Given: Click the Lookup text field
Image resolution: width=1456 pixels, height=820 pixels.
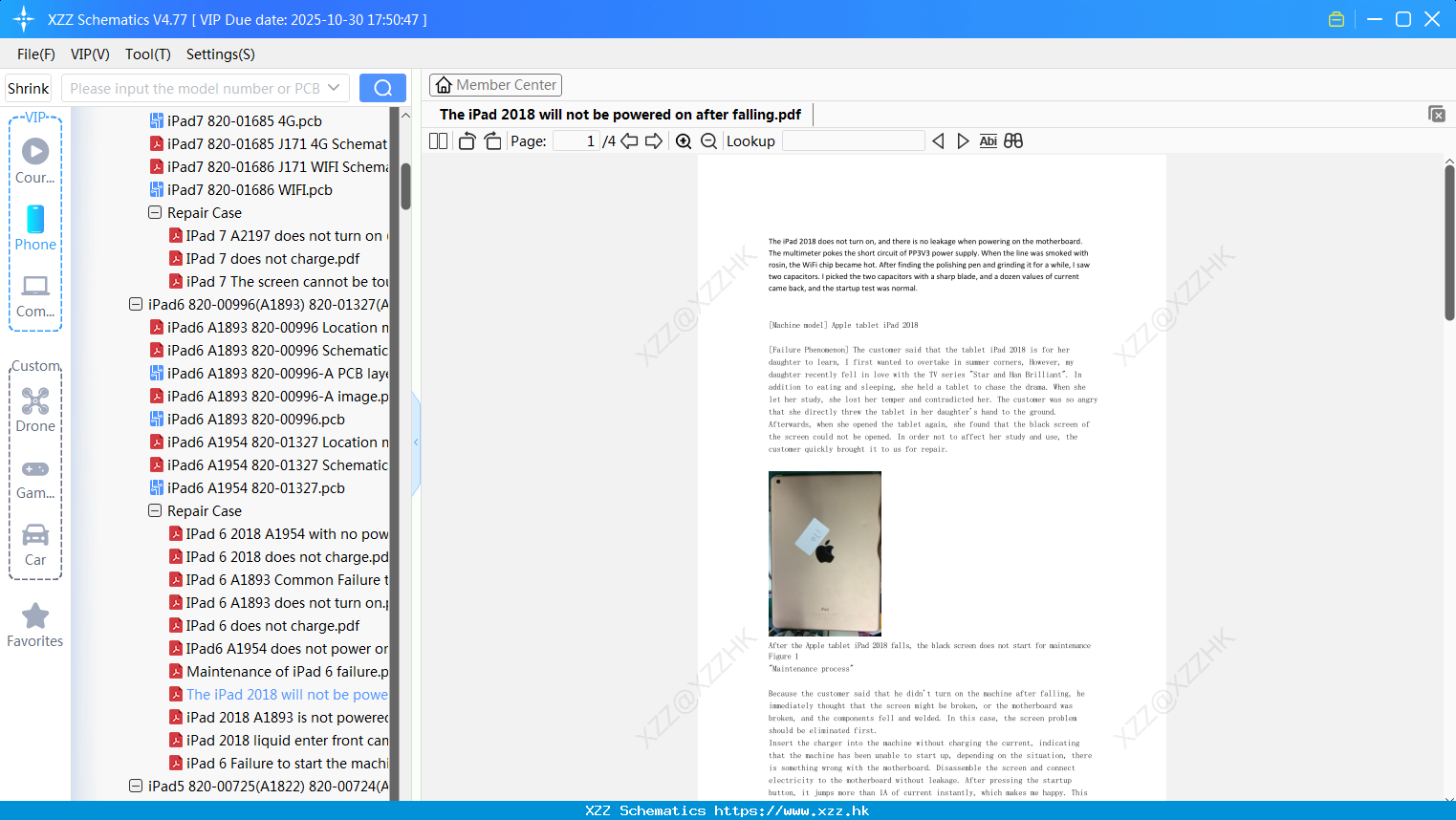Looking at the screenshot, I should (x=854, y=140).
